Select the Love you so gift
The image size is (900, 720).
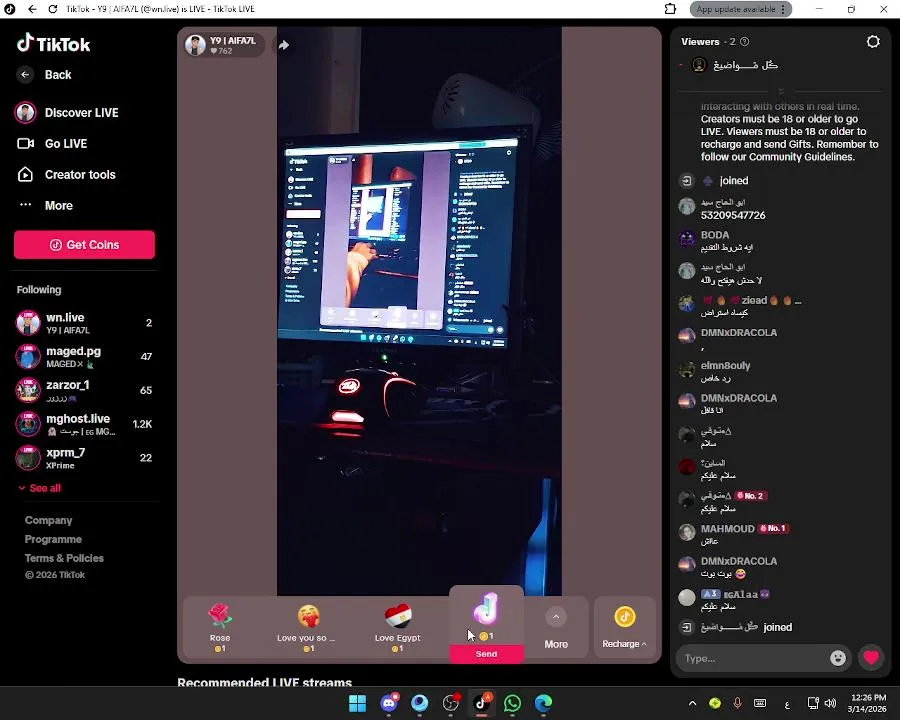pyautogui.click(x=308, y=628)
